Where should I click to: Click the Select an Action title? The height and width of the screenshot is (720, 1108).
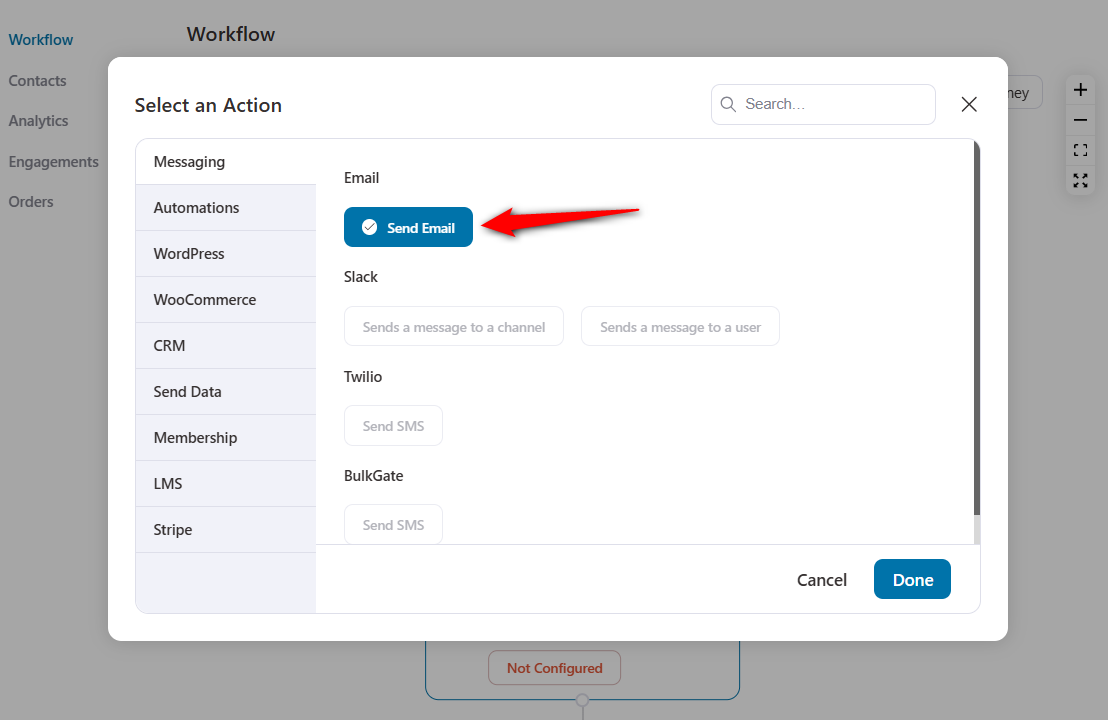pyautogui.click(x=208, y=105)
